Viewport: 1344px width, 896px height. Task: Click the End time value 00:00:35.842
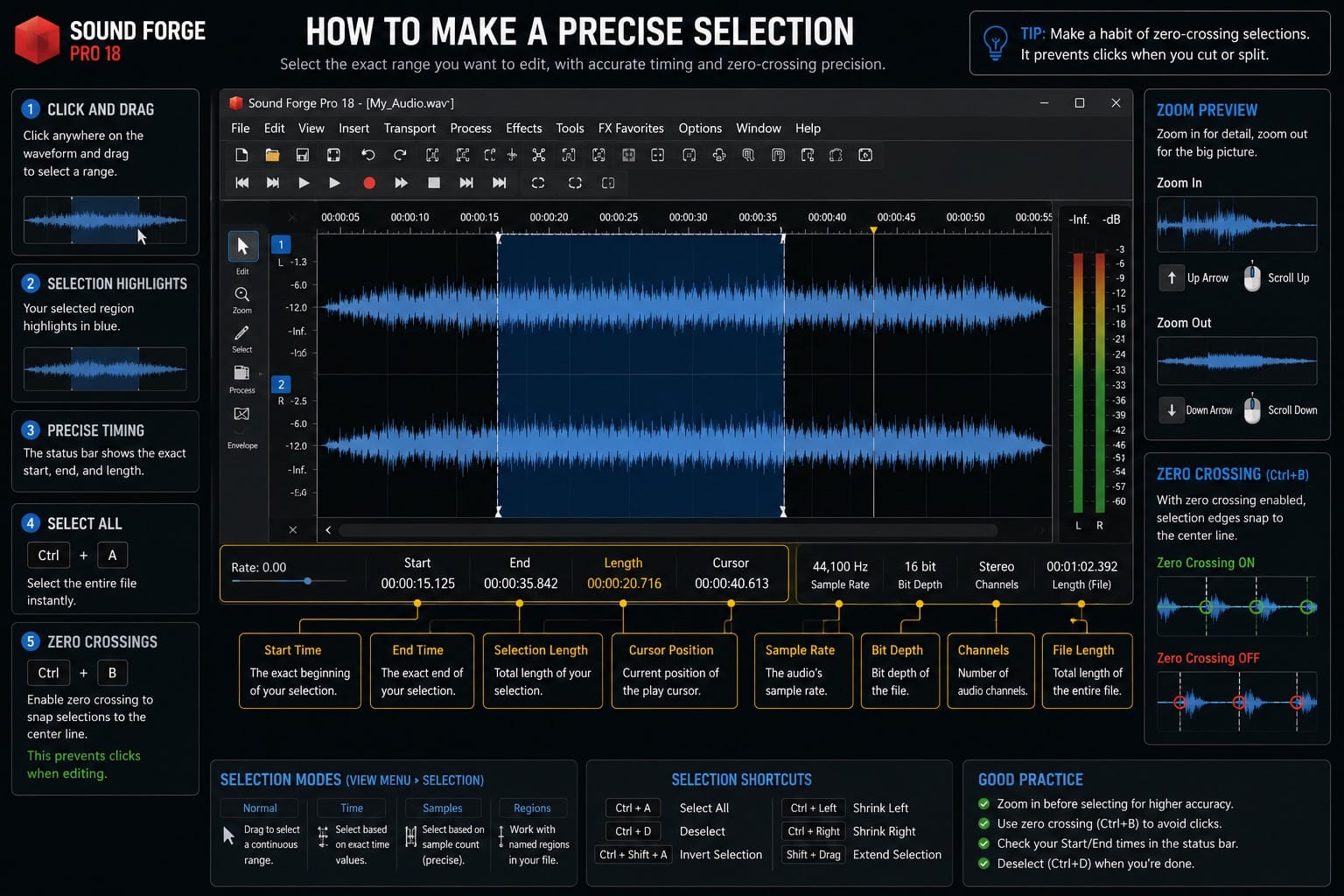click(x=521, y=584)
